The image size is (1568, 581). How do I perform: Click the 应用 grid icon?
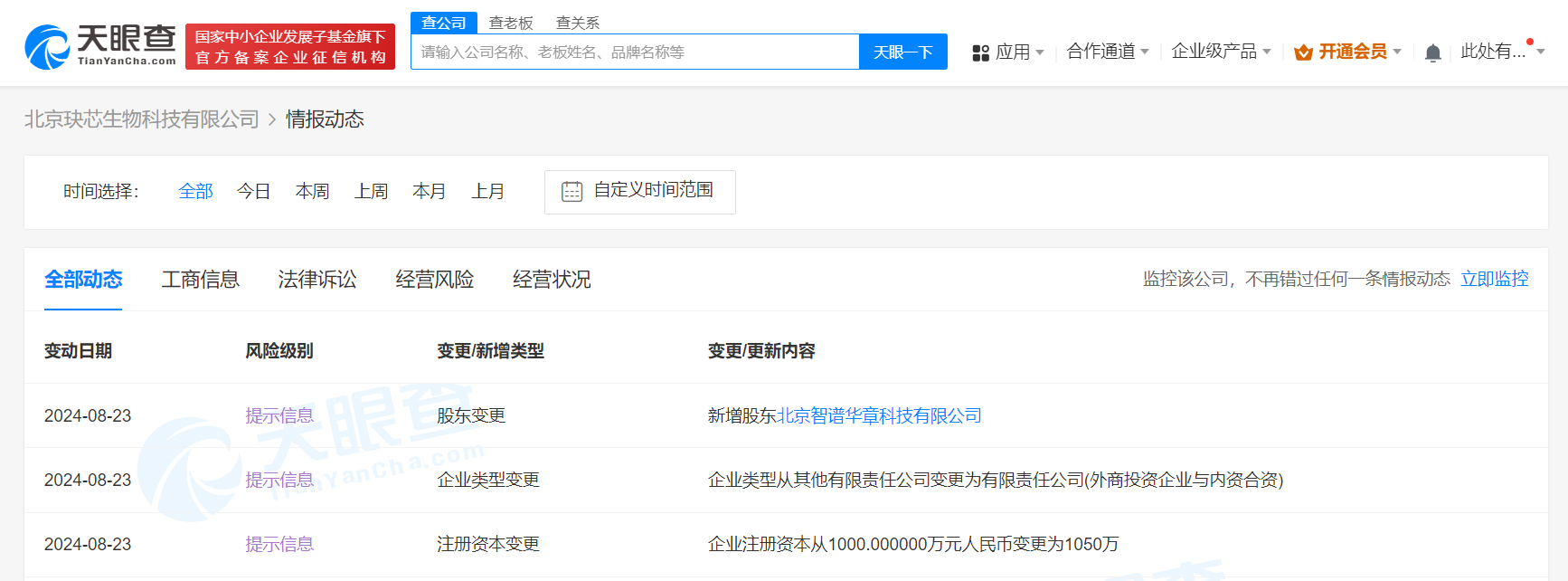980,52
